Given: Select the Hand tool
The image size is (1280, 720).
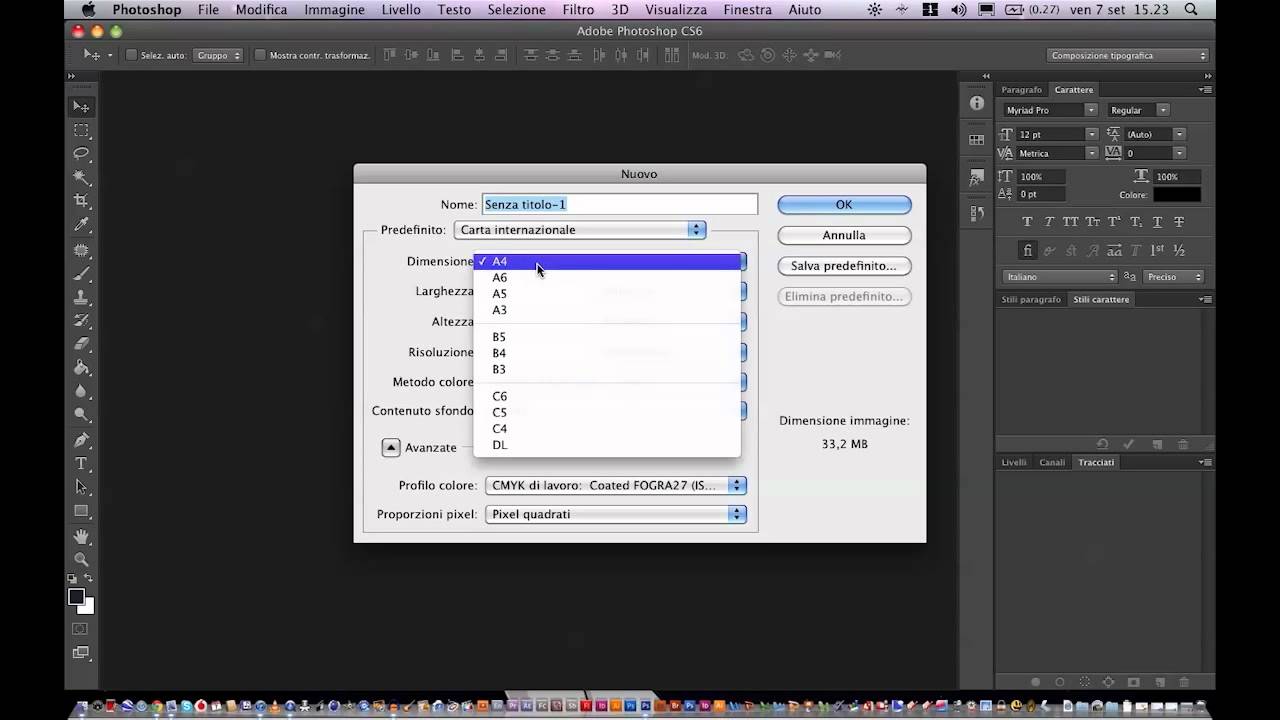Looking at the screenshot, I should [82, 536].
